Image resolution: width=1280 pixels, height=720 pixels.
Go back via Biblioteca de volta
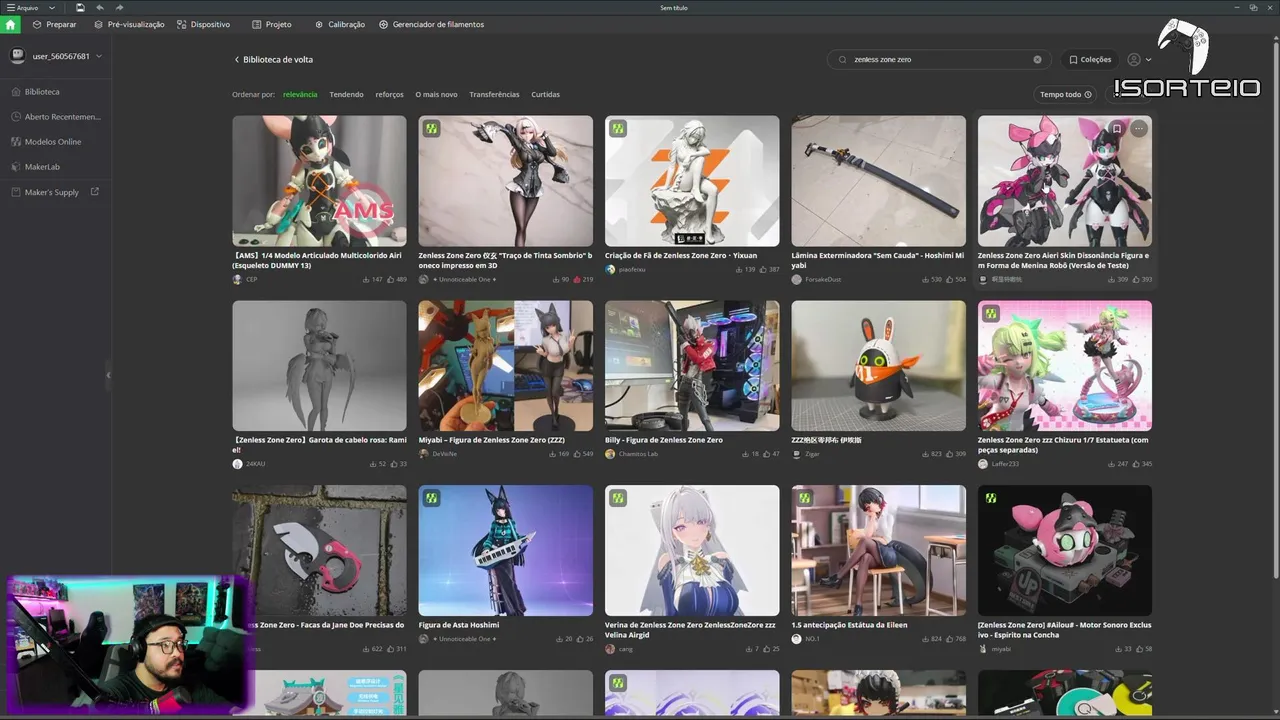[x=274, y=60]
